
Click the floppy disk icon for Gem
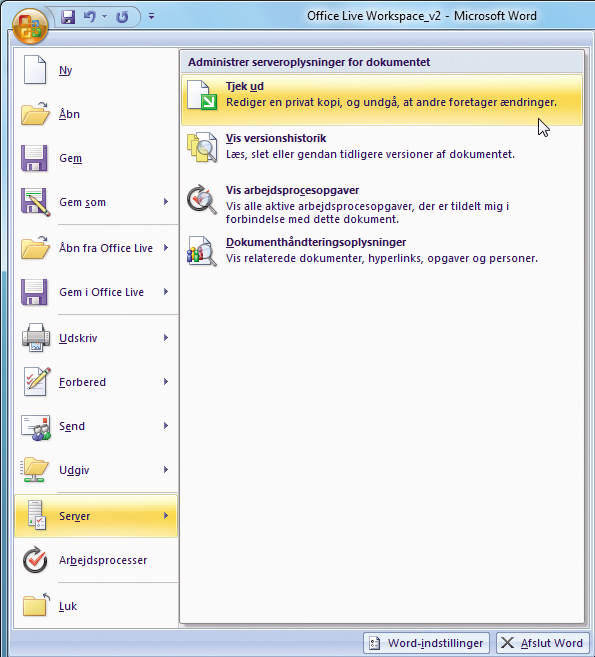(x=34, y=158)
